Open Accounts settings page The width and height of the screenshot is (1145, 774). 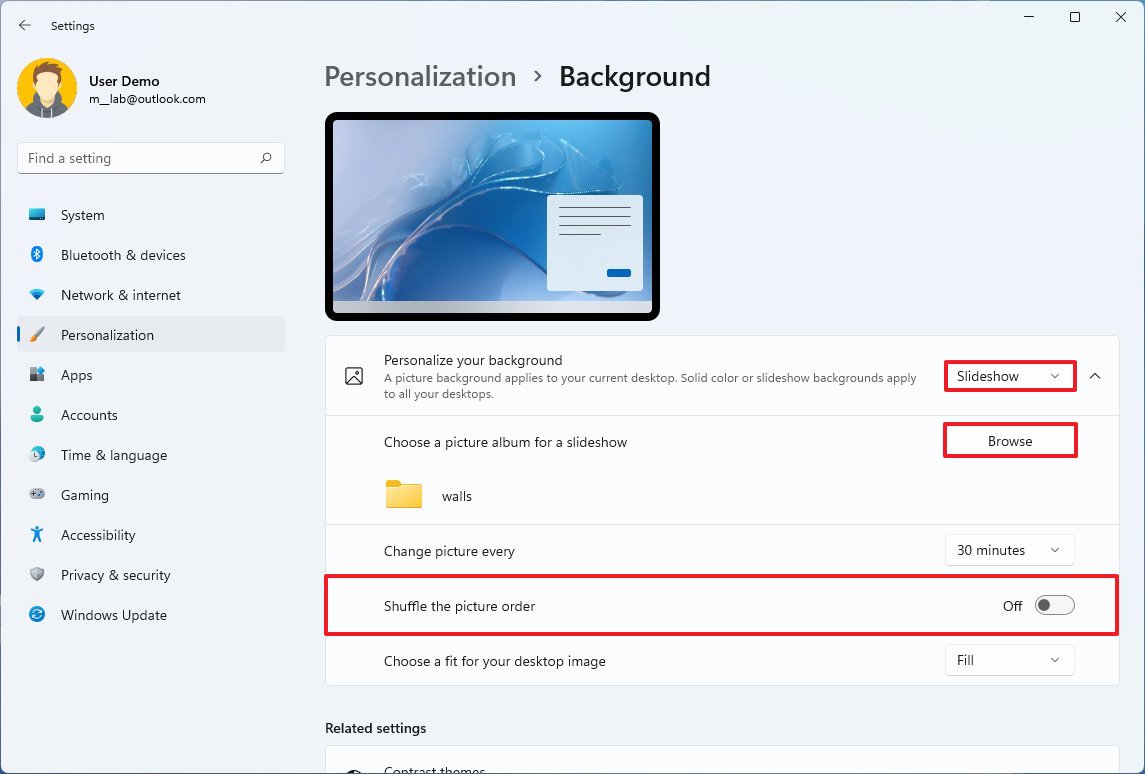coord(151,415)
